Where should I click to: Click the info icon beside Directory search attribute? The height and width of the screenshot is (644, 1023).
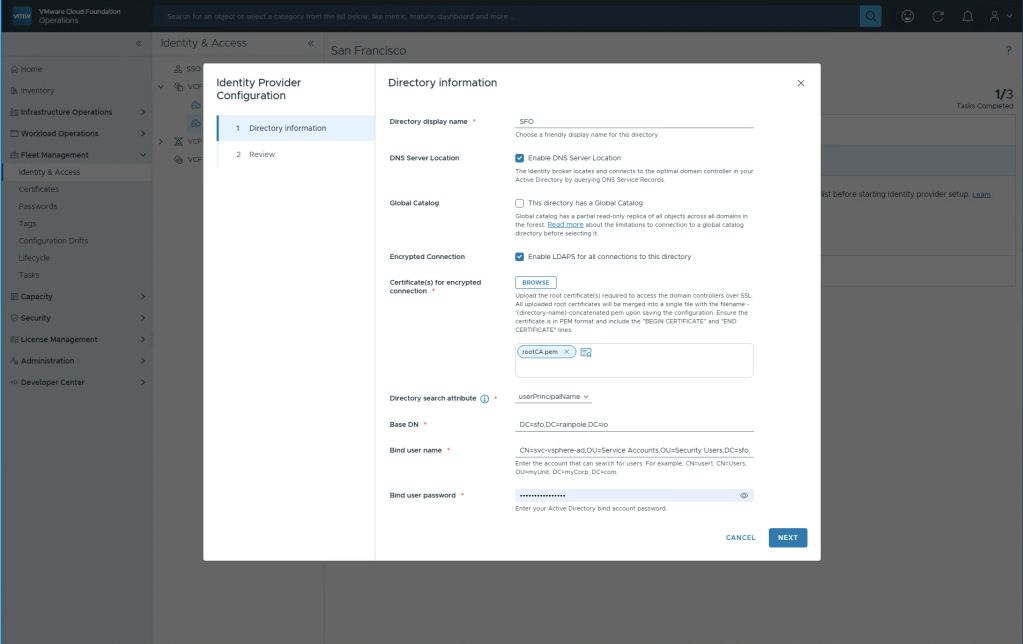click(484, 398)
